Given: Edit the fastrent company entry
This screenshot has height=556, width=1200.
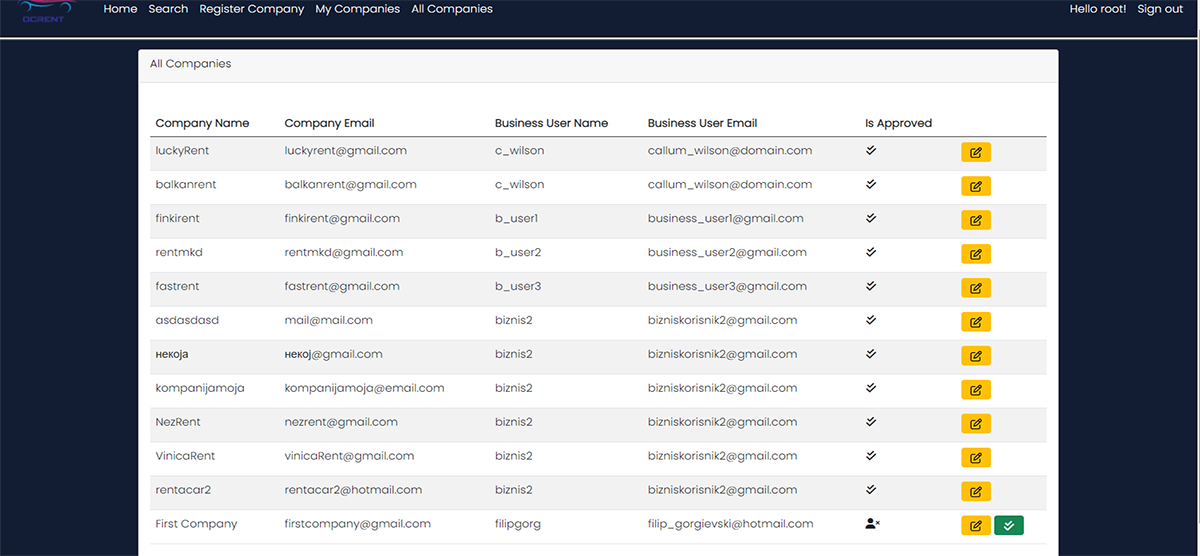Looking at the screenshot, I should (x=975, y=288).
